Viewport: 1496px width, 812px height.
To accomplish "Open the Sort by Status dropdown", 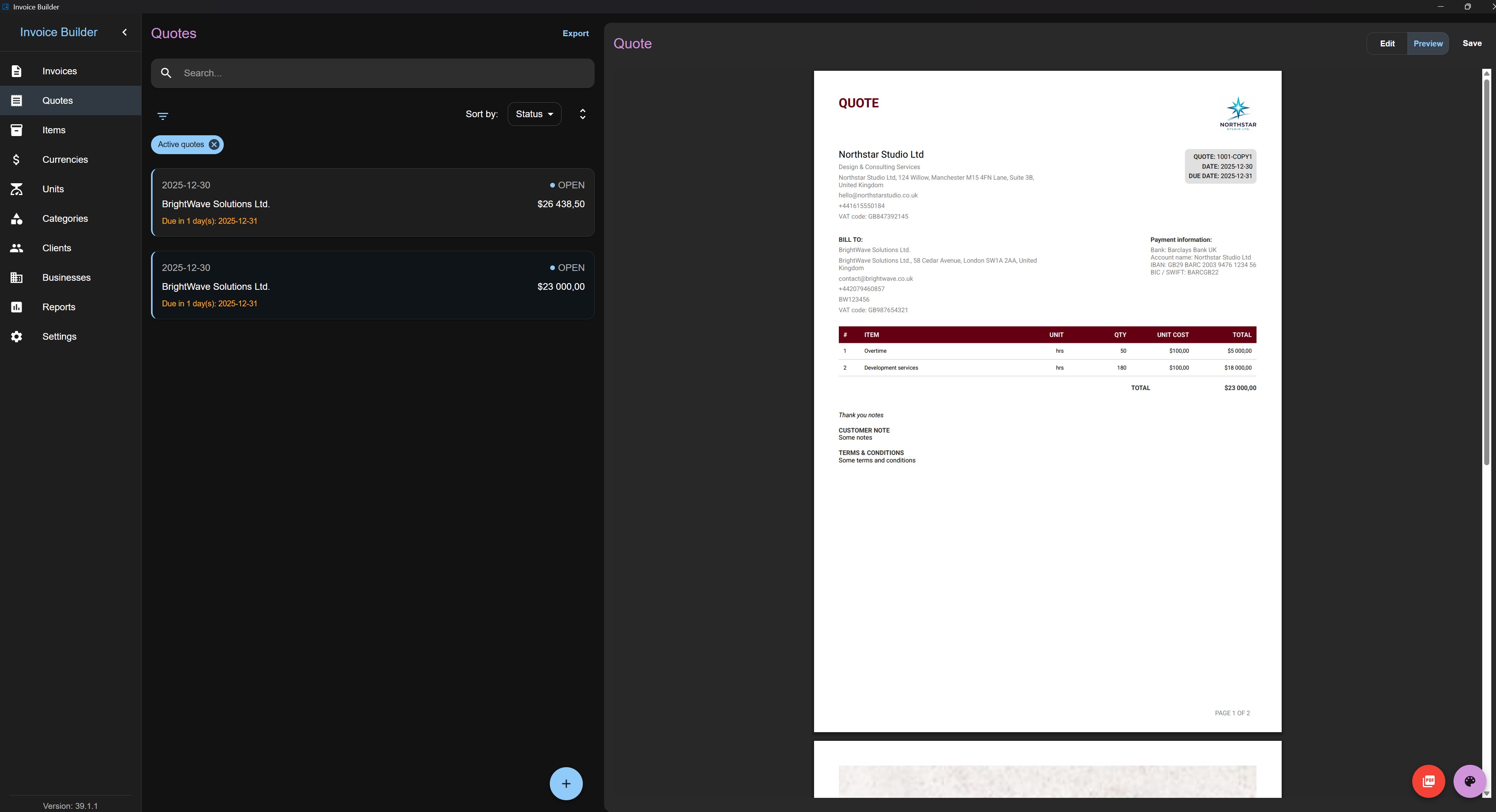I will (534, 114).
